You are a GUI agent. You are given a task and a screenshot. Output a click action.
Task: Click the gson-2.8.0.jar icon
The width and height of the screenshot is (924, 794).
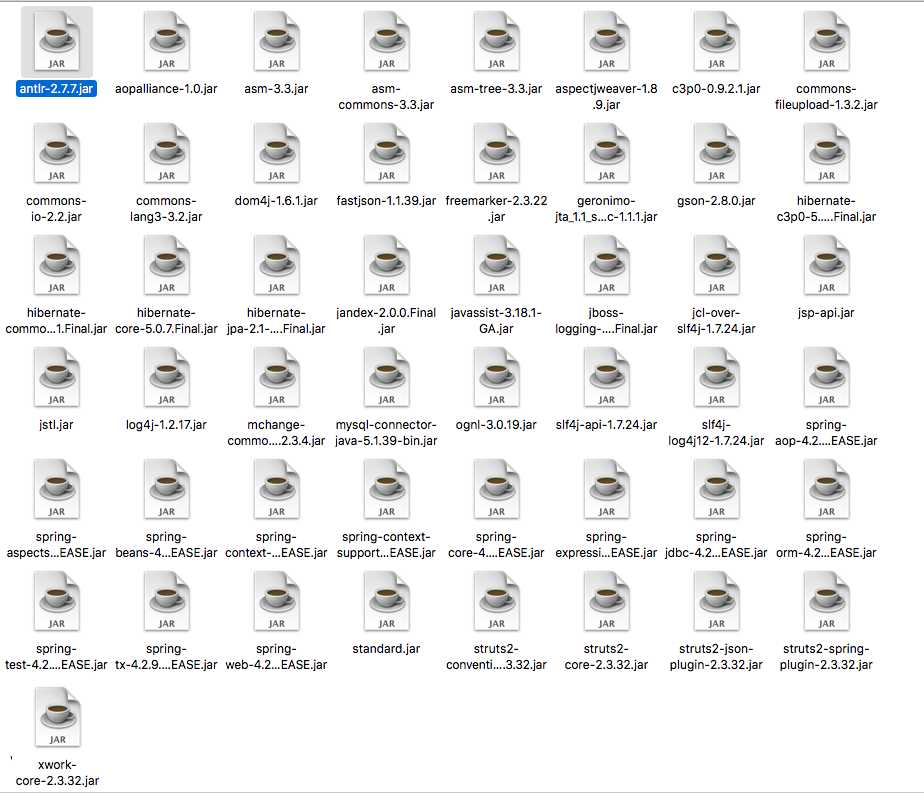click(x=717, y=154)
